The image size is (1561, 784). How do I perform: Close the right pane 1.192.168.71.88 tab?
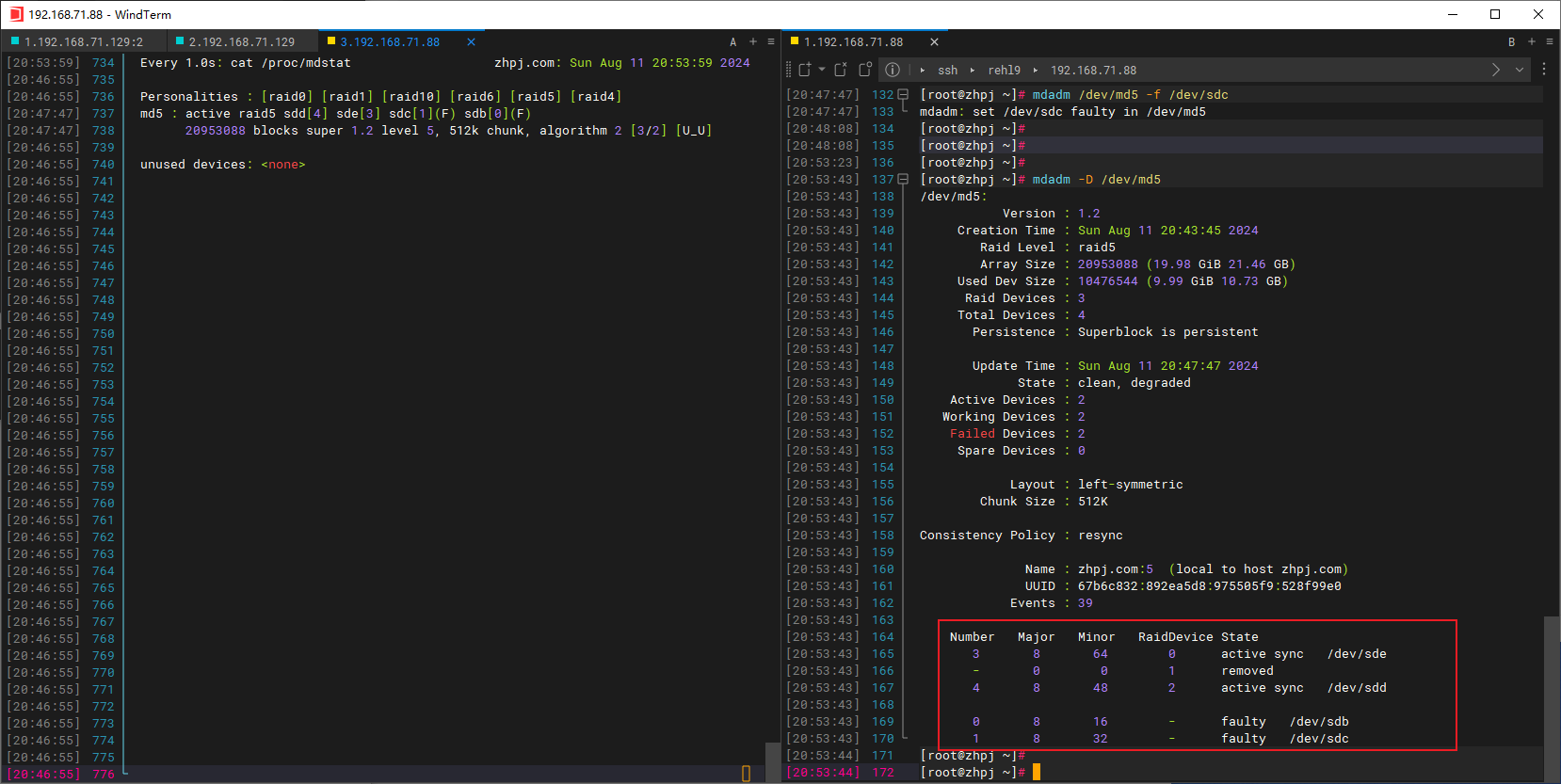pos(934,41)
